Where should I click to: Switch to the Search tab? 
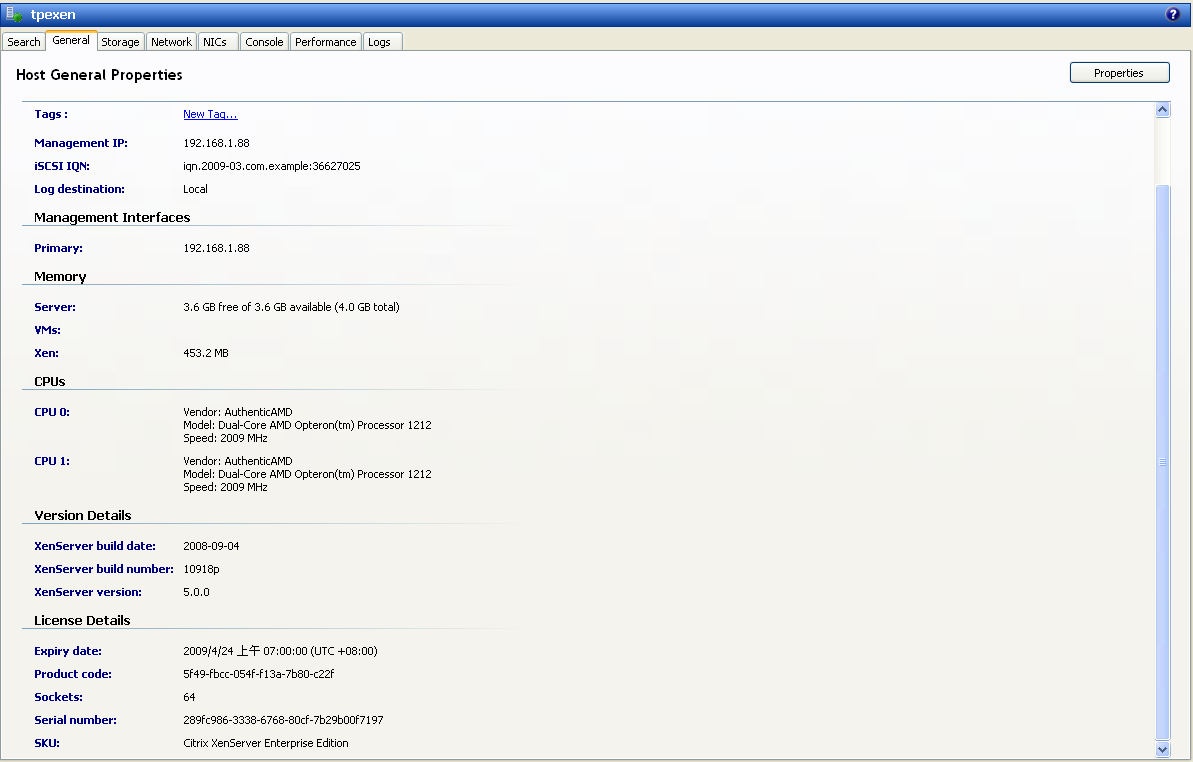(x=24, y=42)
